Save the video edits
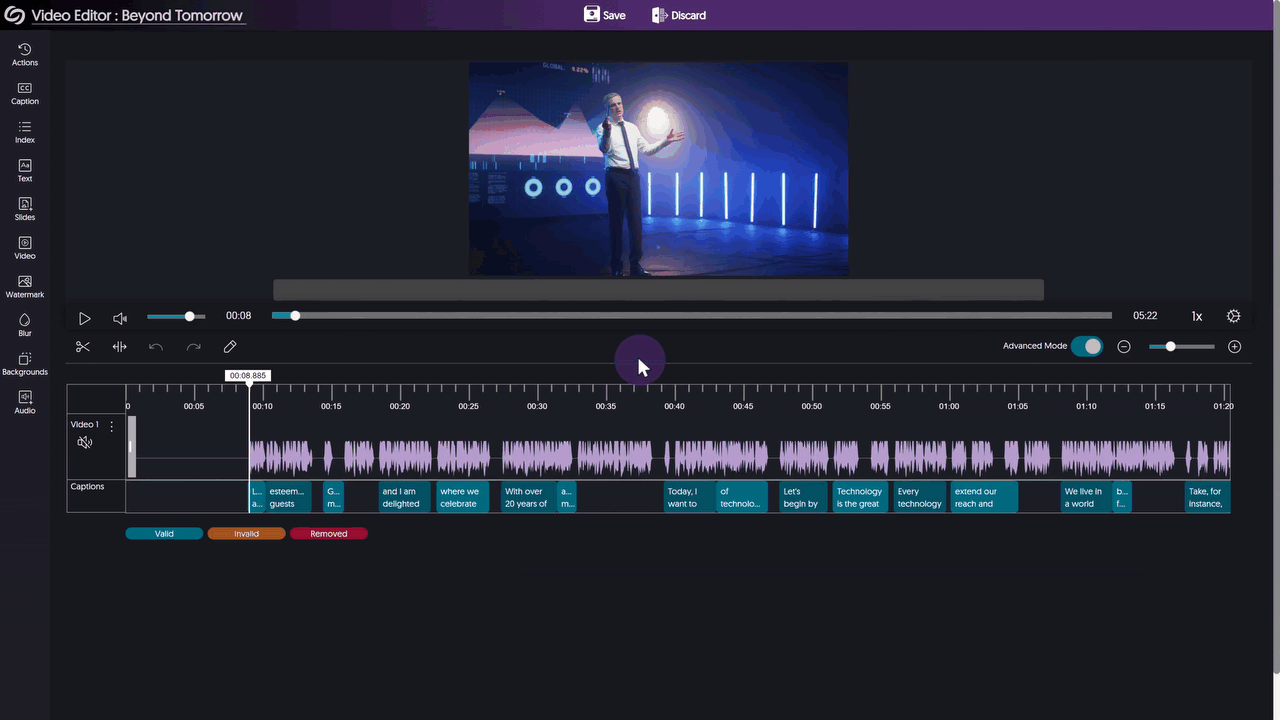 tap(604, 15)
